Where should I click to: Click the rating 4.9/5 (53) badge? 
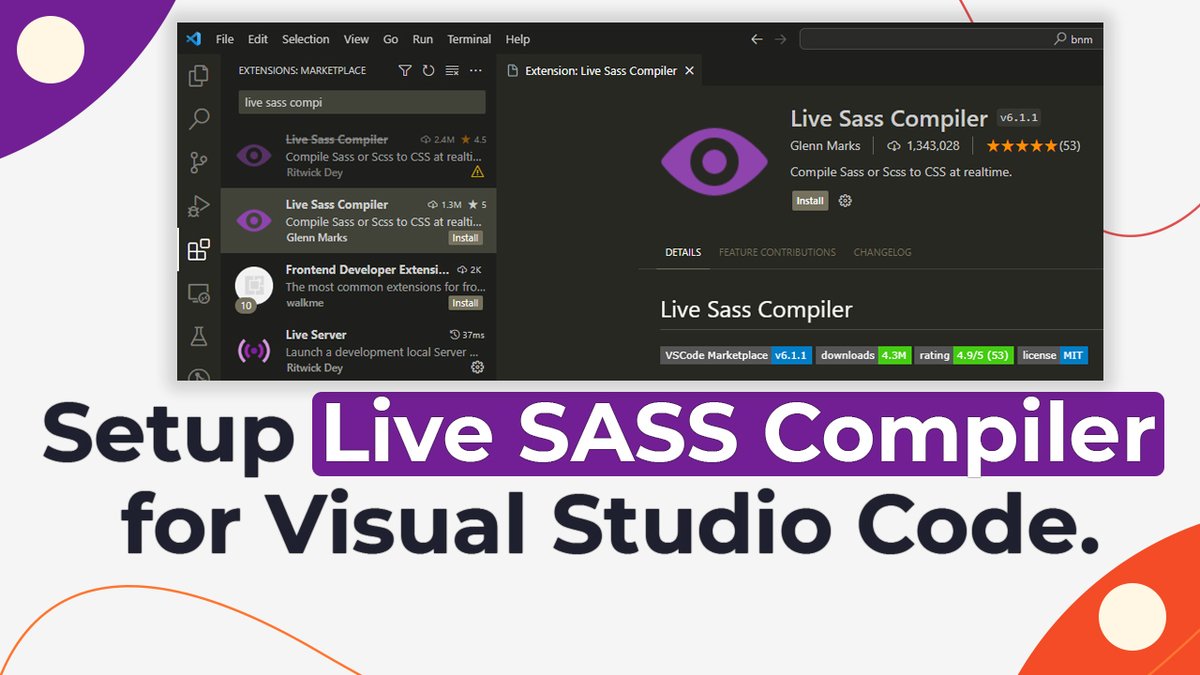(x=964, y=355)
